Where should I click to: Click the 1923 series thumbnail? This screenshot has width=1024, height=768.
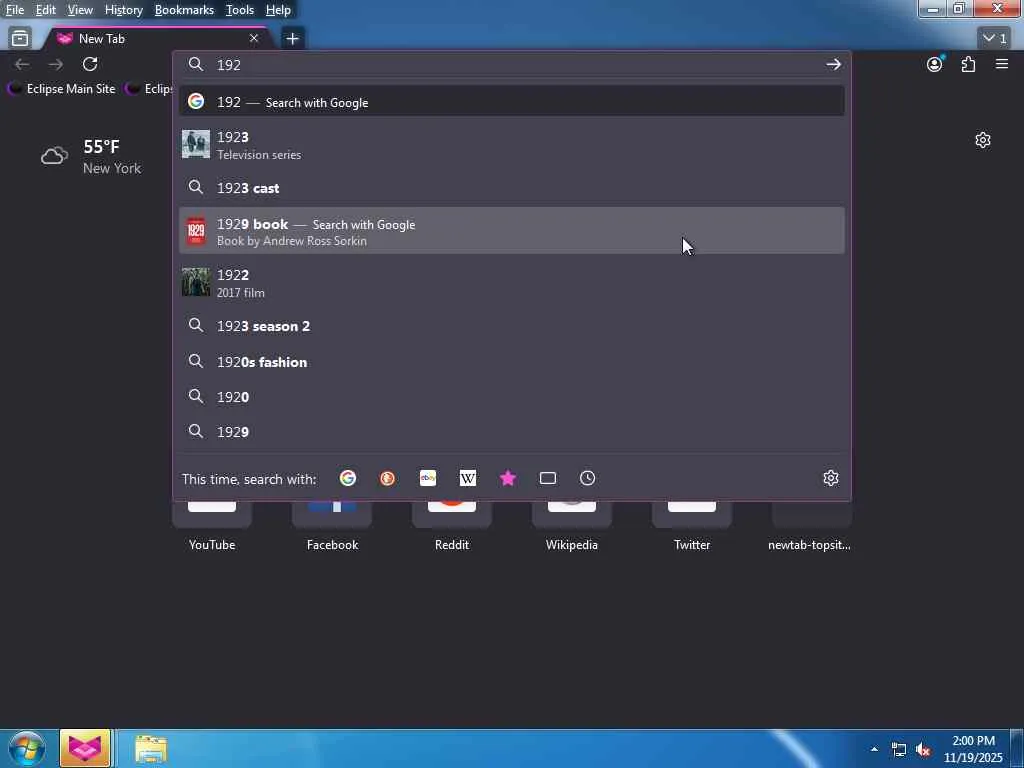(196, 144)
